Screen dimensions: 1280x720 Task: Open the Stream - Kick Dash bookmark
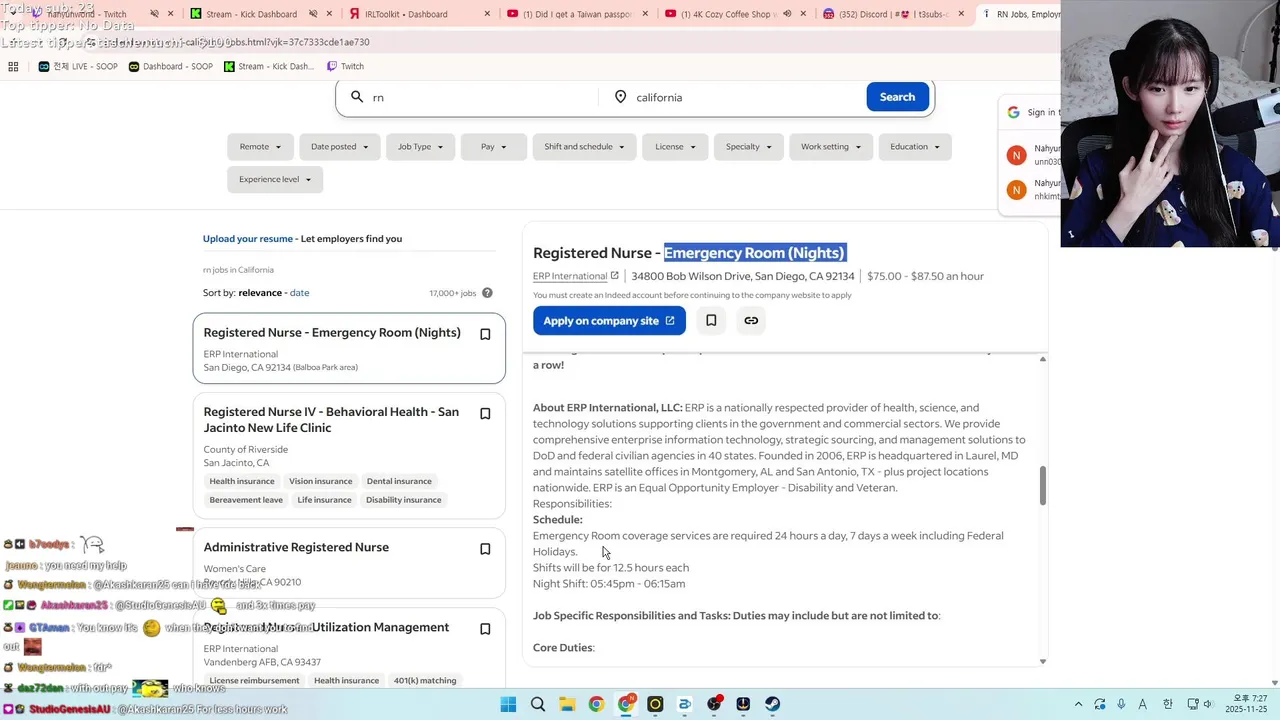(268, 66)
